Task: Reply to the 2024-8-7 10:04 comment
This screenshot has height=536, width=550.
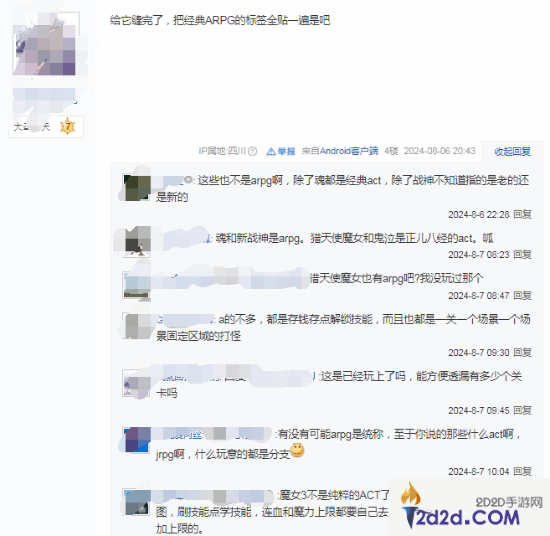Action: pos(522,471)
